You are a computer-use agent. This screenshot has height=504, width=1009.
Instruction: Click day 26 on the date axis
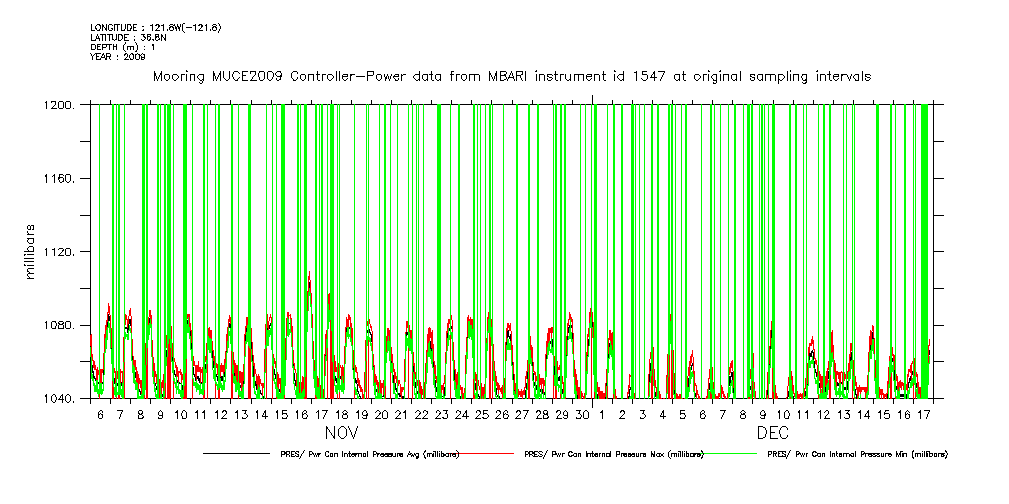tap(502, 414)
